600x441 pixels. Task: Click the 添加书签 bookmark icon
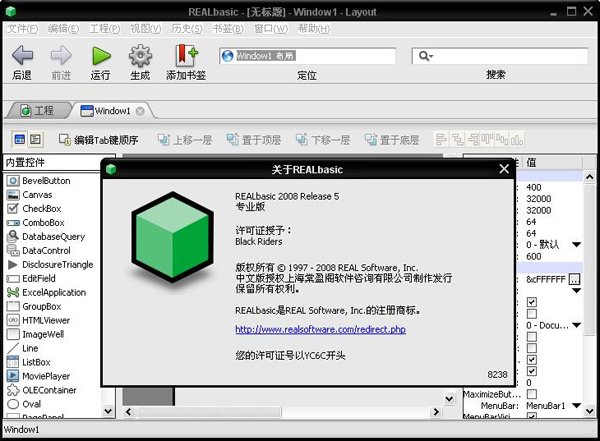coord(186,56)
